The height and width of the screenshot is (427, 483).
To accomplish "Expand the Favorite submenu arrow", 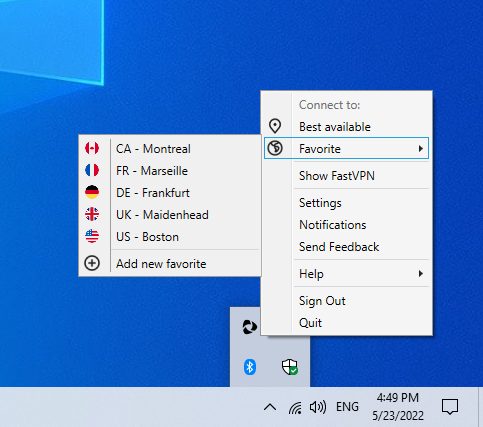I will click(421, 148).
